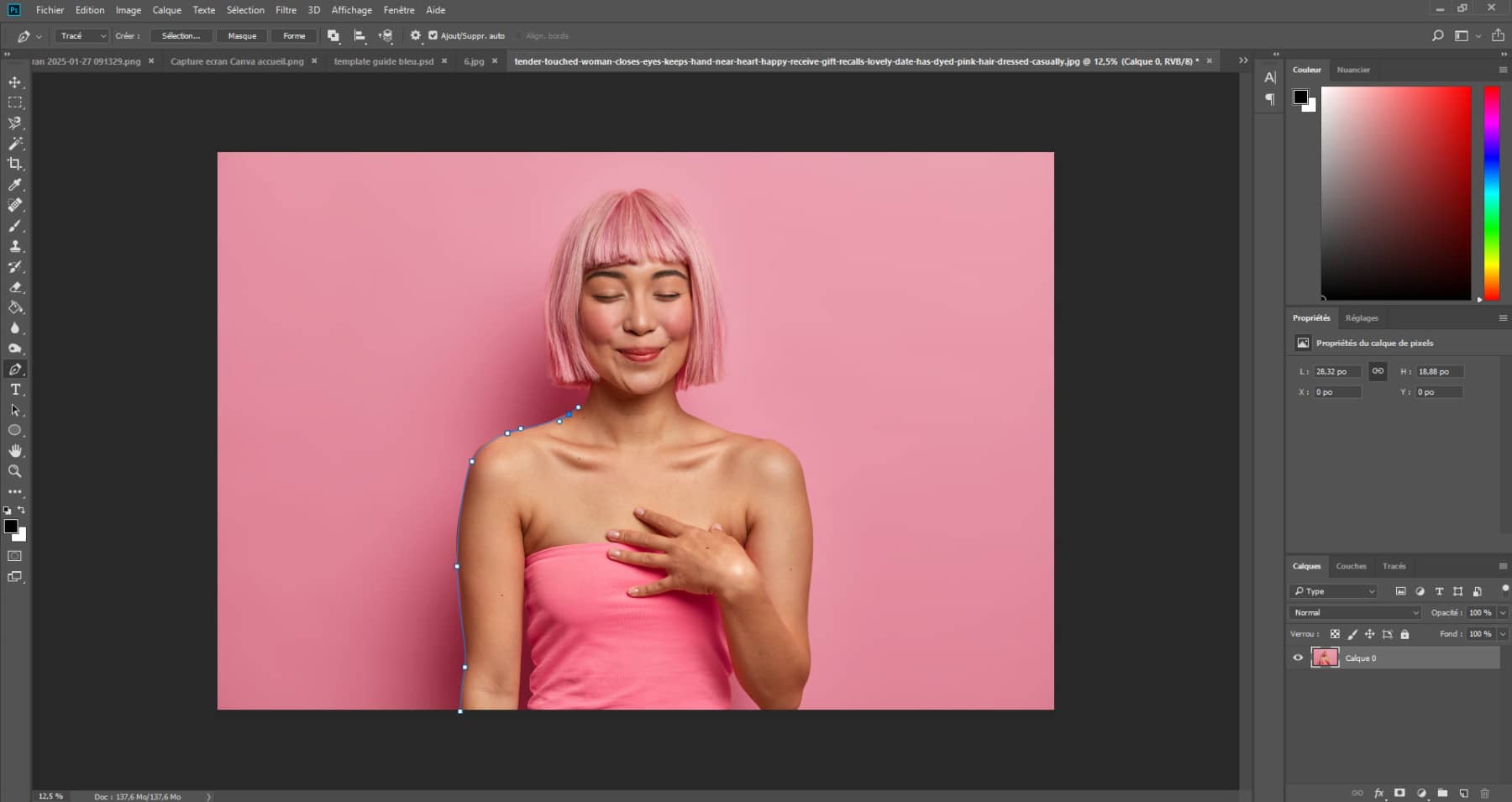Open the blend mode Normal dropdown
This screenshot has width=1512, height=802.
tap(1355, 612)
